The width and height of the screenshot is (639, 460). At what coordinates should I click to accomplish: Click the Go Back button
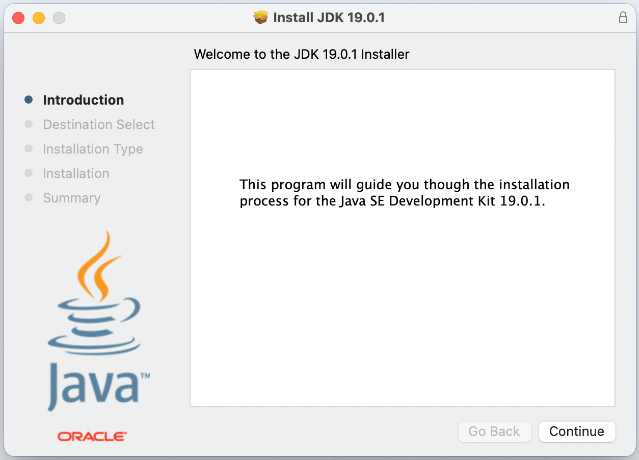coord(494,431)
